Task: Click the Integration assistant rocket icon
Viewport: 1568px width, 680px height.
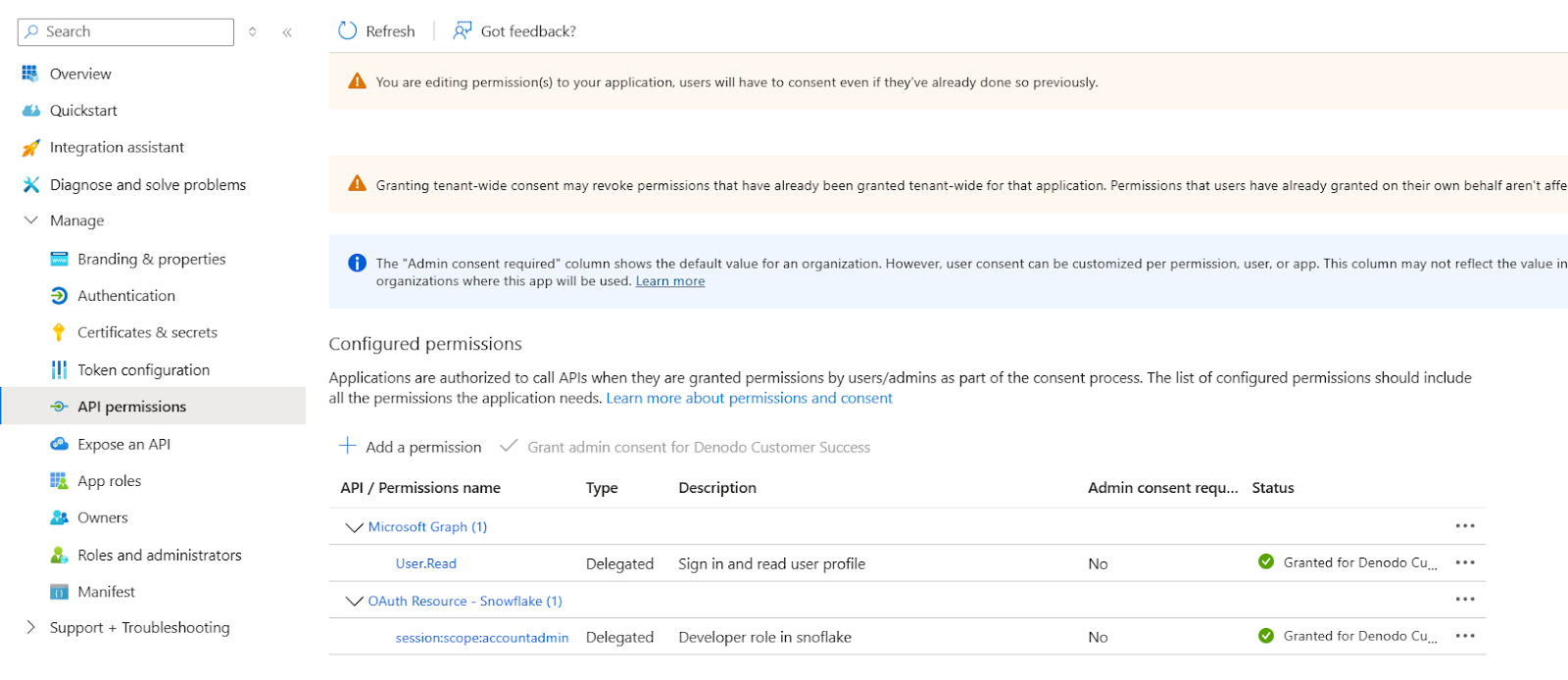Action: 30,148
